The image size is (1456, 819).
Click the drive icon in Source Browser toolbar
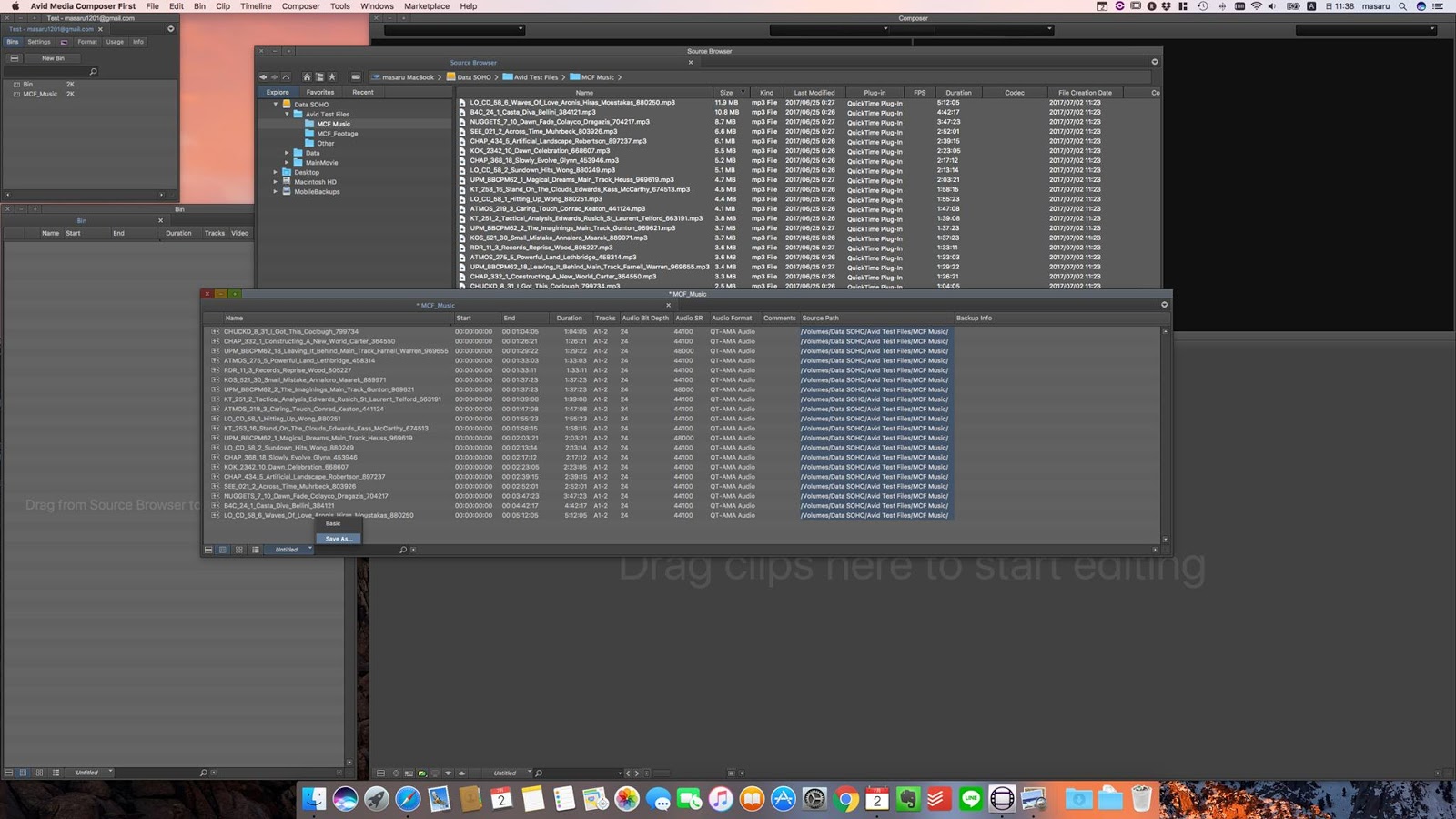(356, 77)
